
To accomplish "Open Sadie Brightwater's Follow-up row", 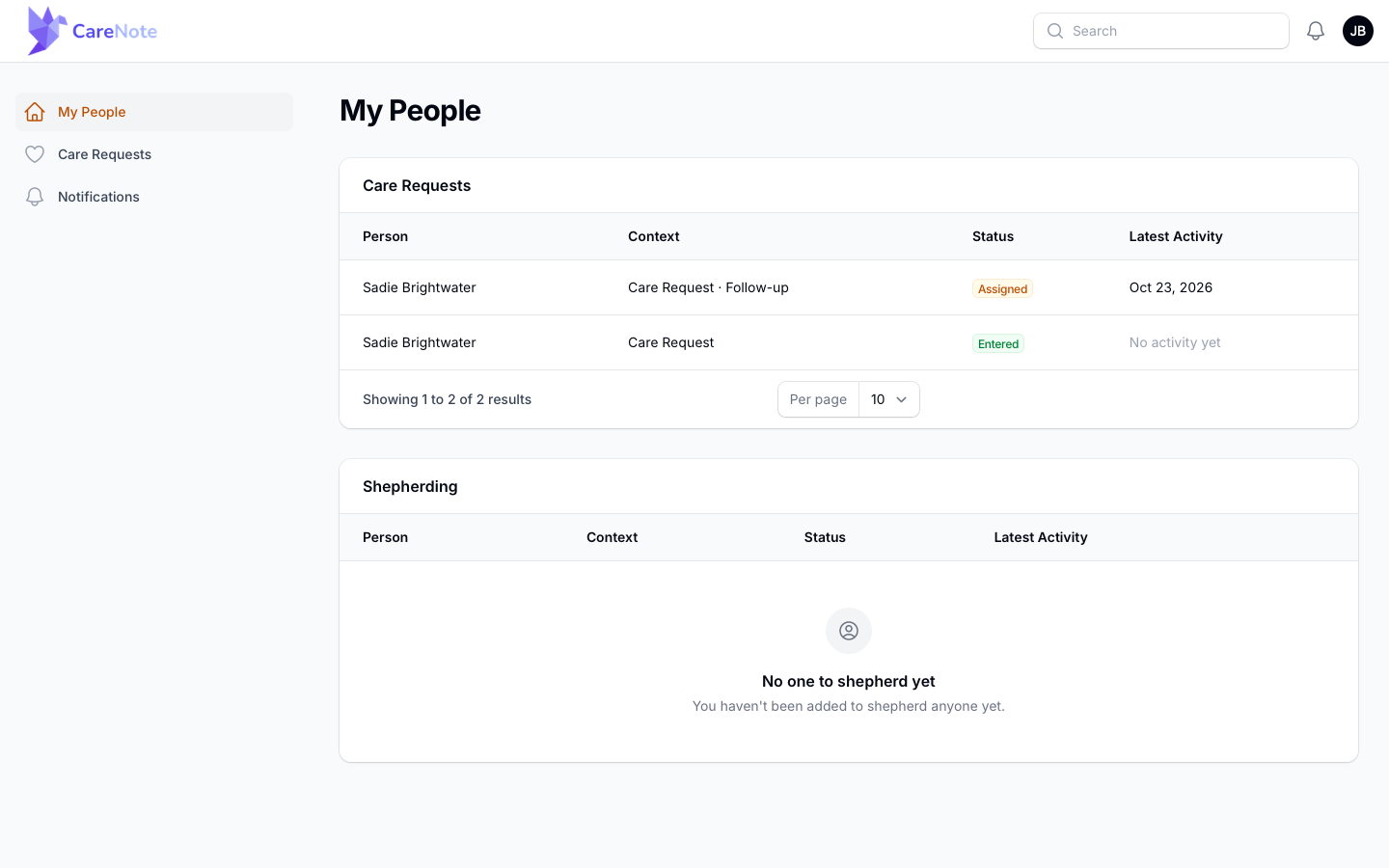I will point(849,287).
